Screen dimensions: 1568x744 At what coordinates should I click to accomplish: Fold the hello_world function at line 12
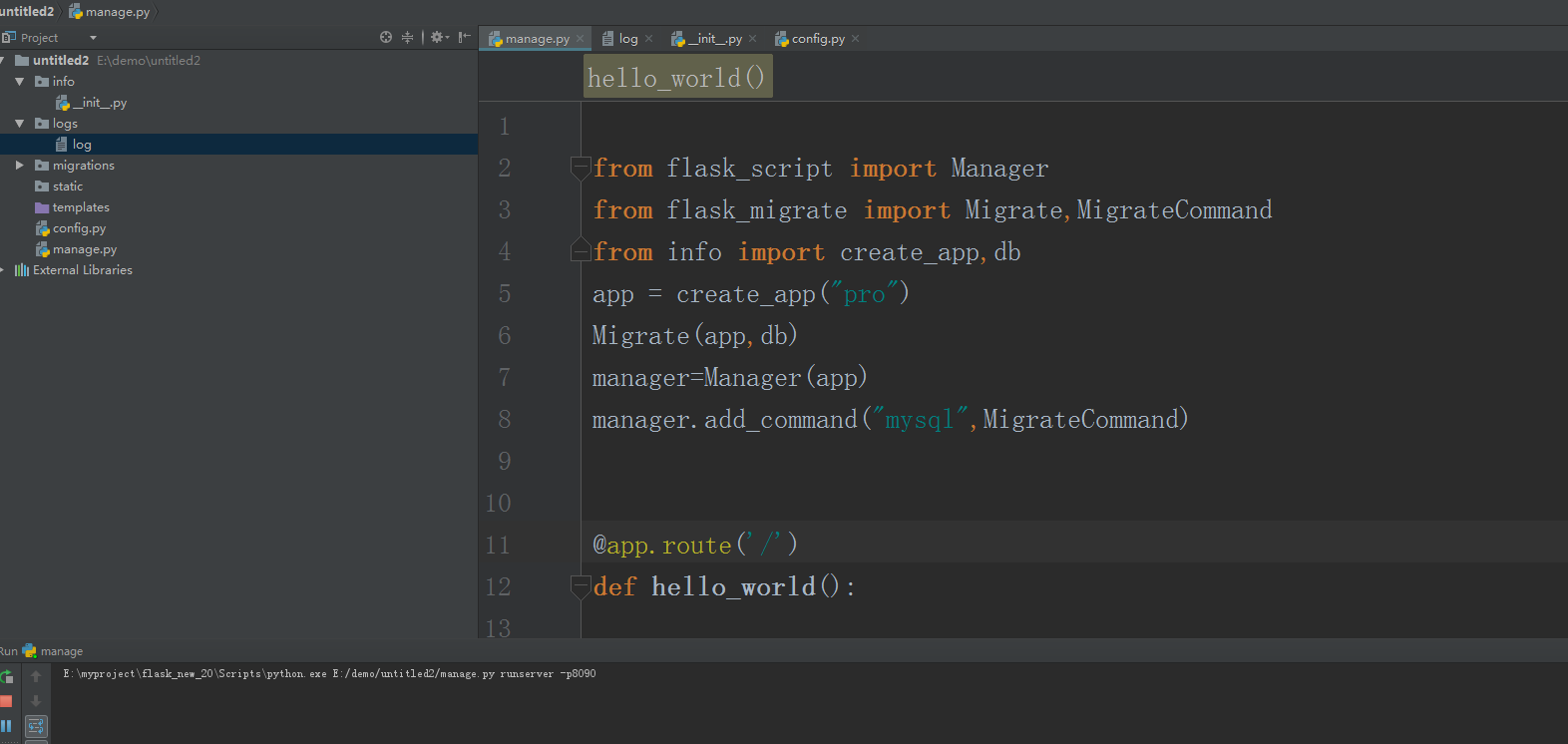click(x=580, y=586)
